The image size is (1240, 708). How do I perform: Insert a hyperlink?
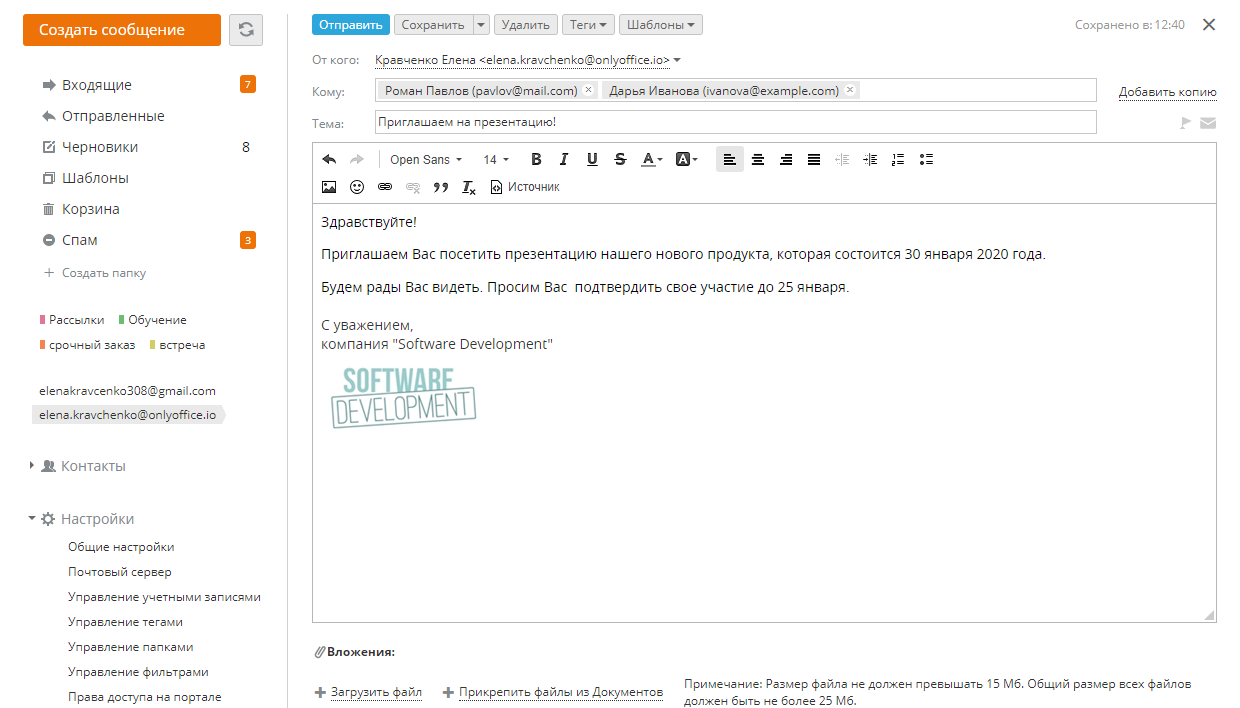click(385, 187)
